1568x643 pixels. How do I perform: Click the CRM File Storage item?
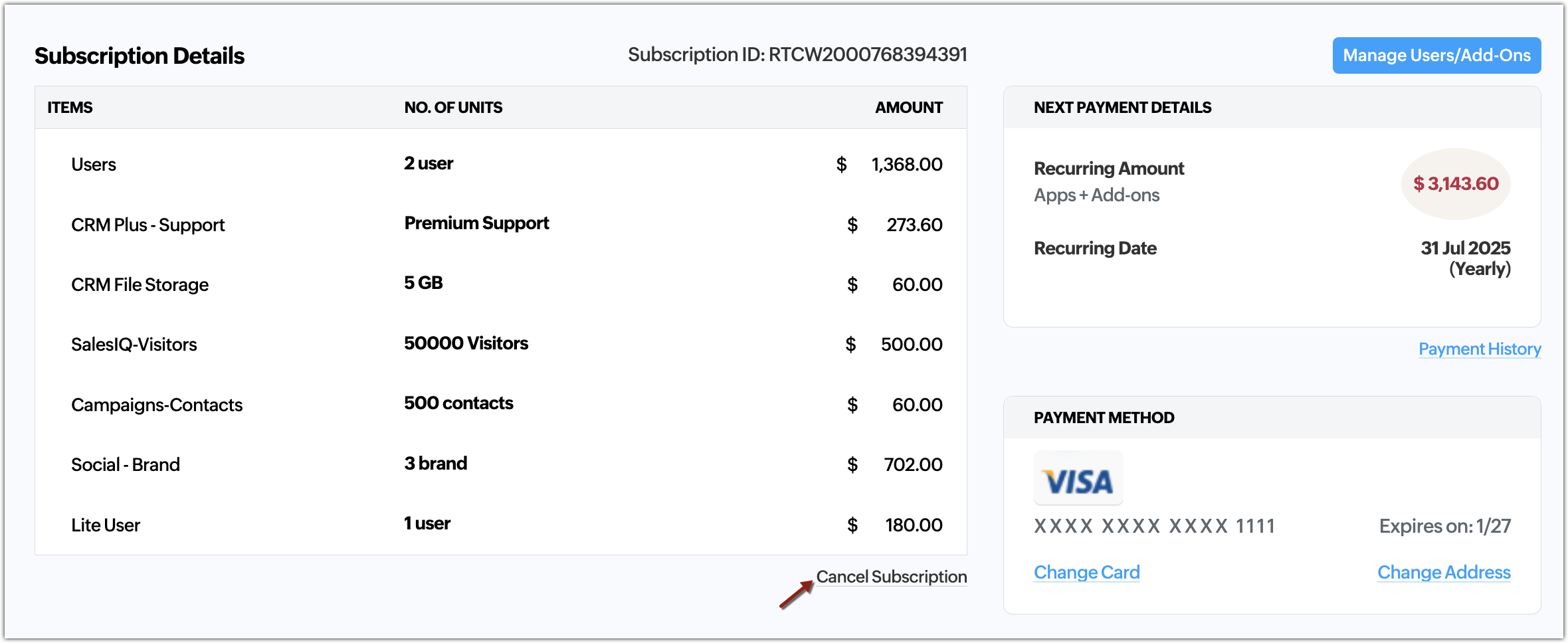pos(140,284)
